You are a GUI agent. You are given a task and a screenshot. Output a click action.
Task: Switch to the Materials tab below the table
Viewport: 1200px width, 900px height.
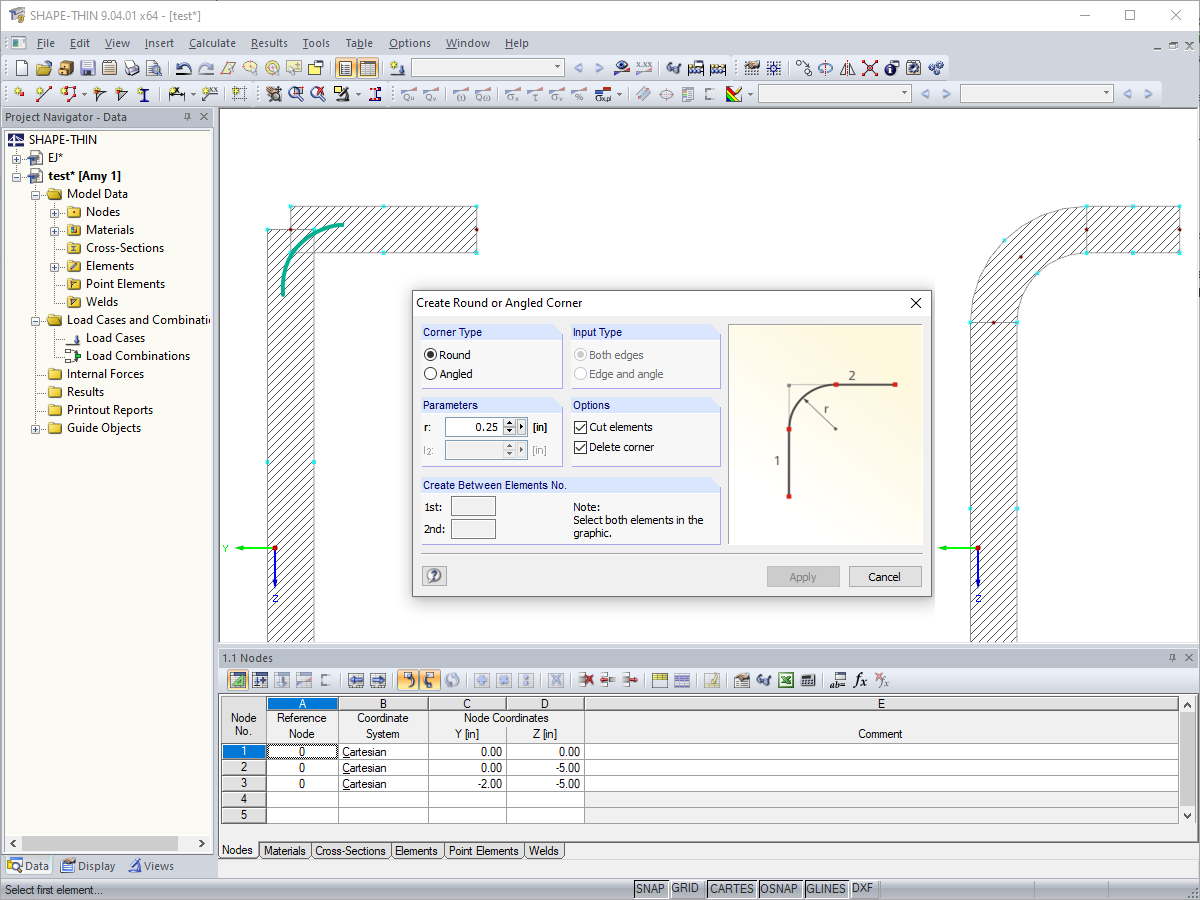(x=285, y=851)
